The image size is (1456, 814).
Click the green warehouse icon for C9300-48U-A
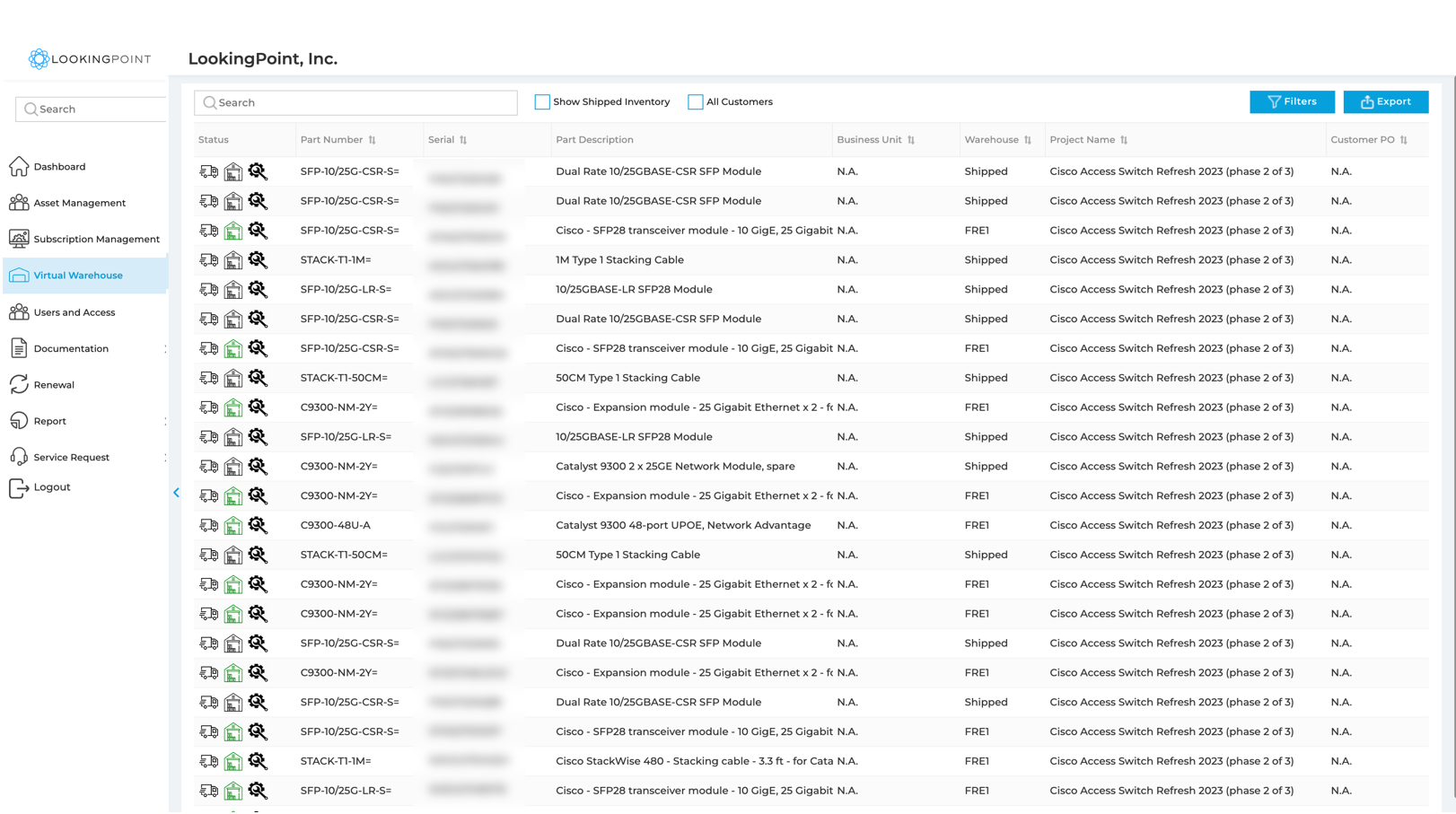point(233,525)
